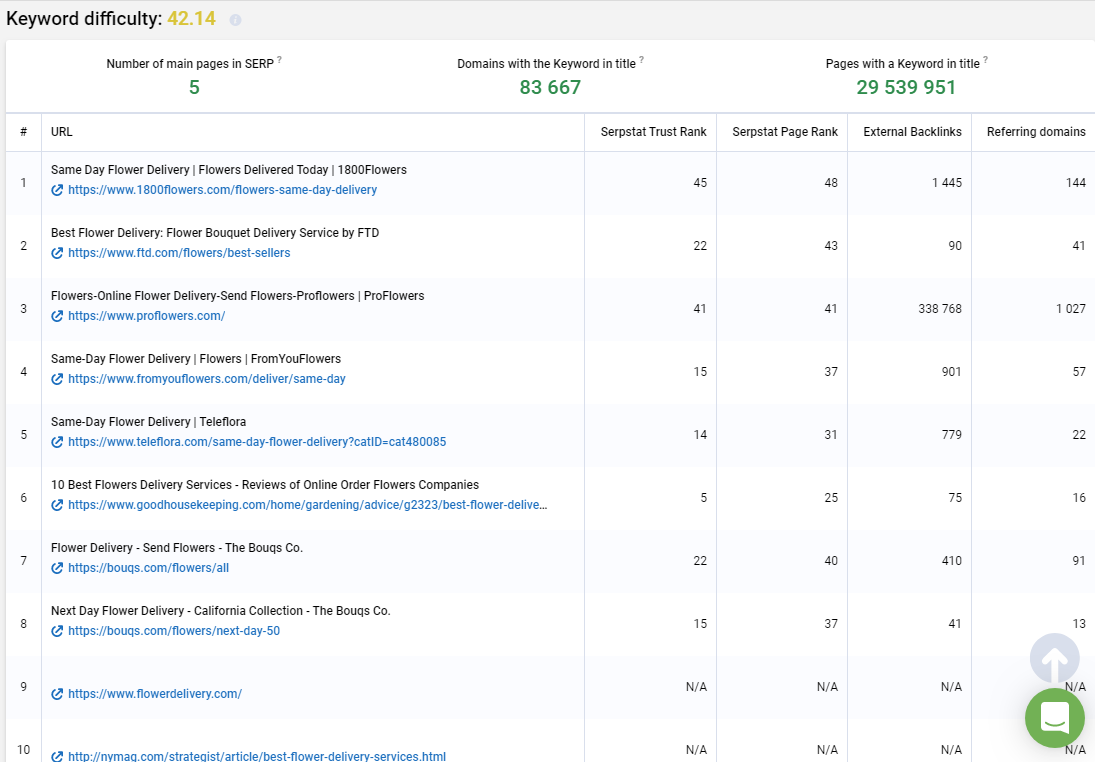
Task: Click title '10 Best Flowers Delivery Services - Reviews of Online Order Flowers Companies'
Action: click(x=265, y=485)
